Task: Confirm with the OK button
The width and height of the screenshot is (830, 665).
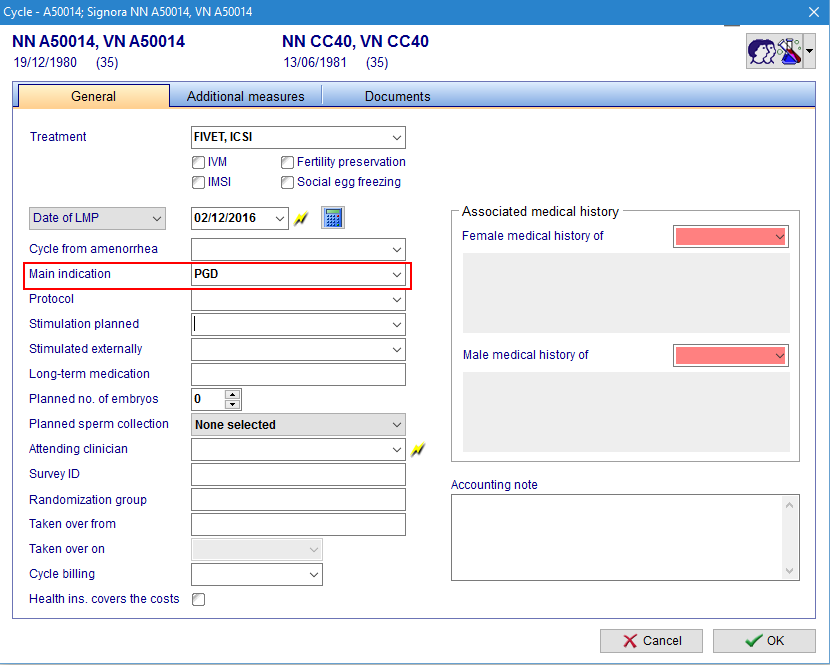Action: point(764,641)
